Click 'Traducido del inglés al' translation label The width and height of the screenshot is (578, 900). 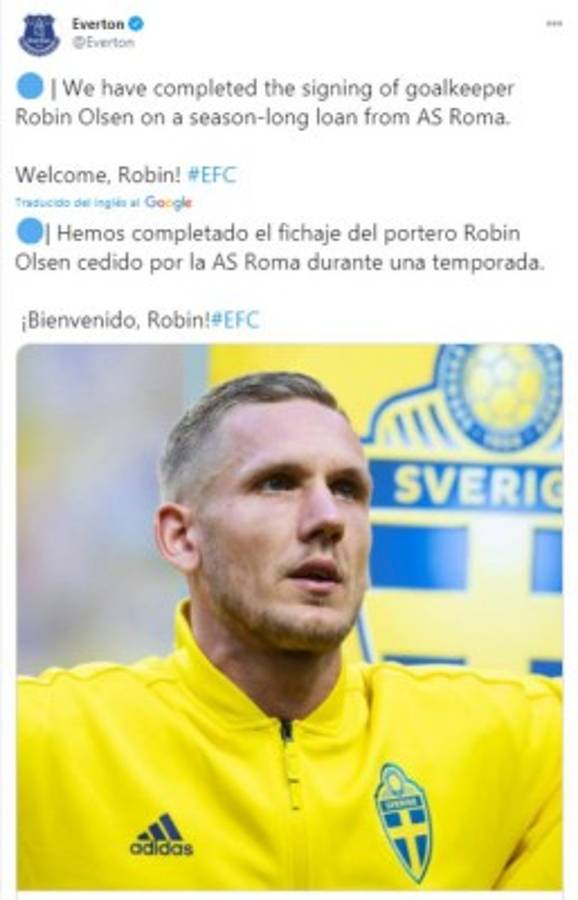78,203
